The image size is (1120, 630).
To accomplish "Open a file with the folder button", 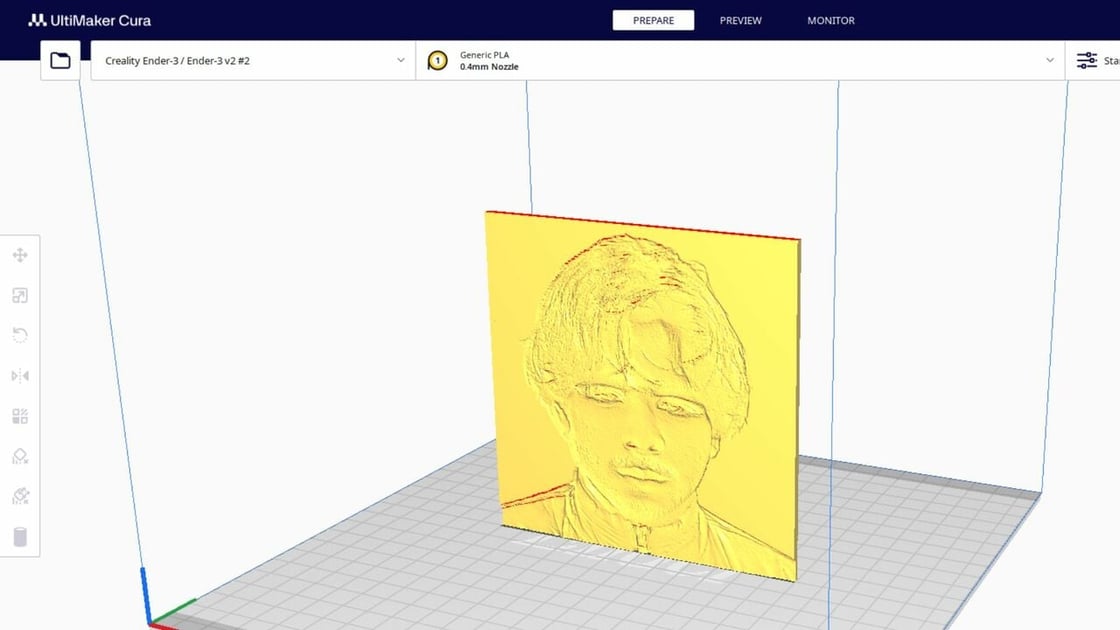I will tap(60, 60).
